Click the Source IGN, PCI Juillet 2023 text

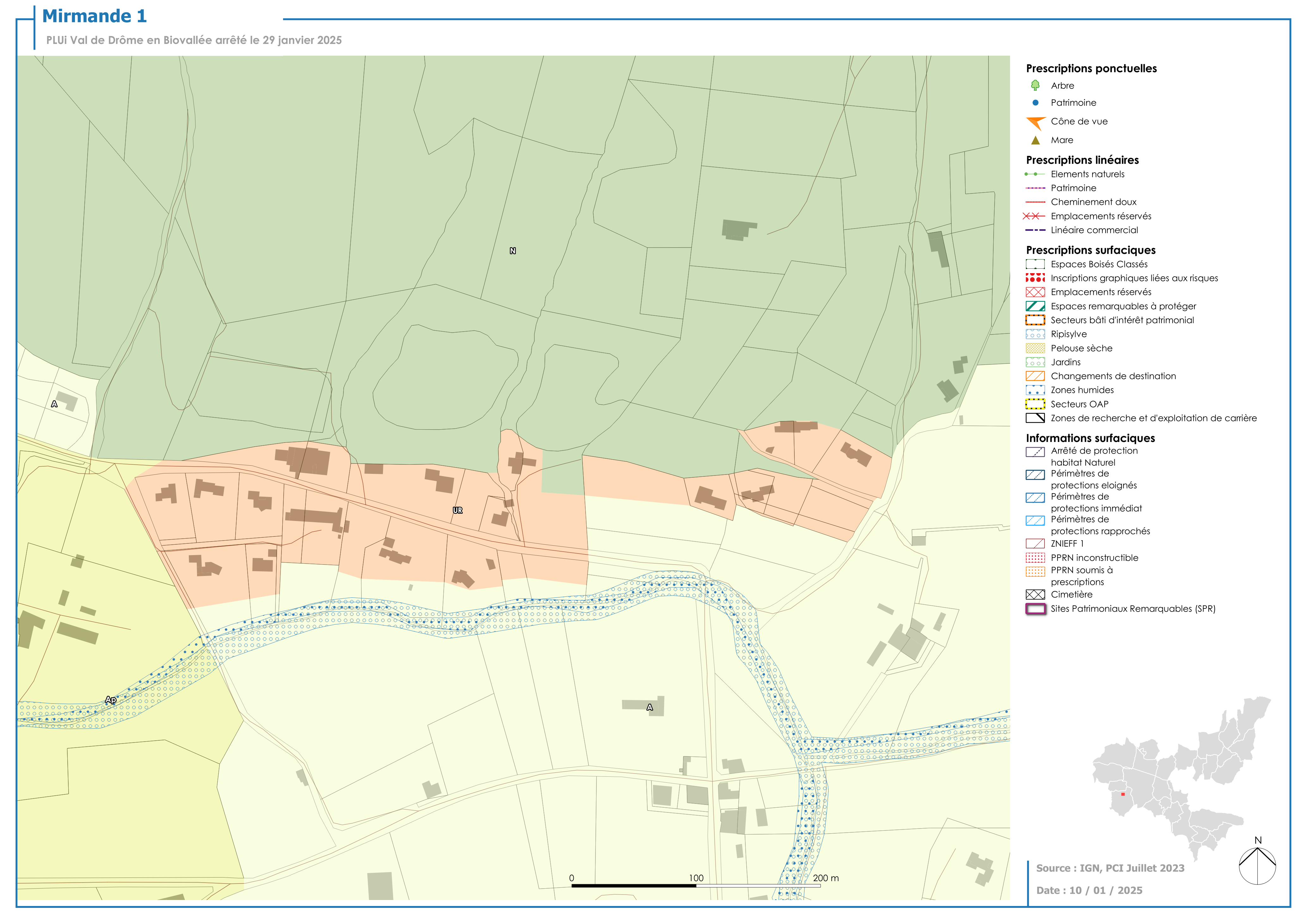pyautogui.click(x=1110, y=868)
